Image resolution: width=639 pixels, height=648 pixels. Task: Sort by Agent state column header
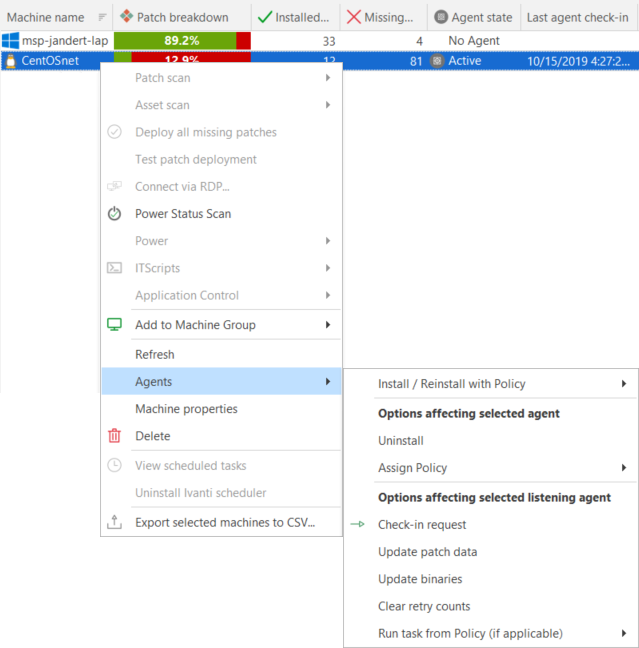pyautogui.click(x=474, y=17)
